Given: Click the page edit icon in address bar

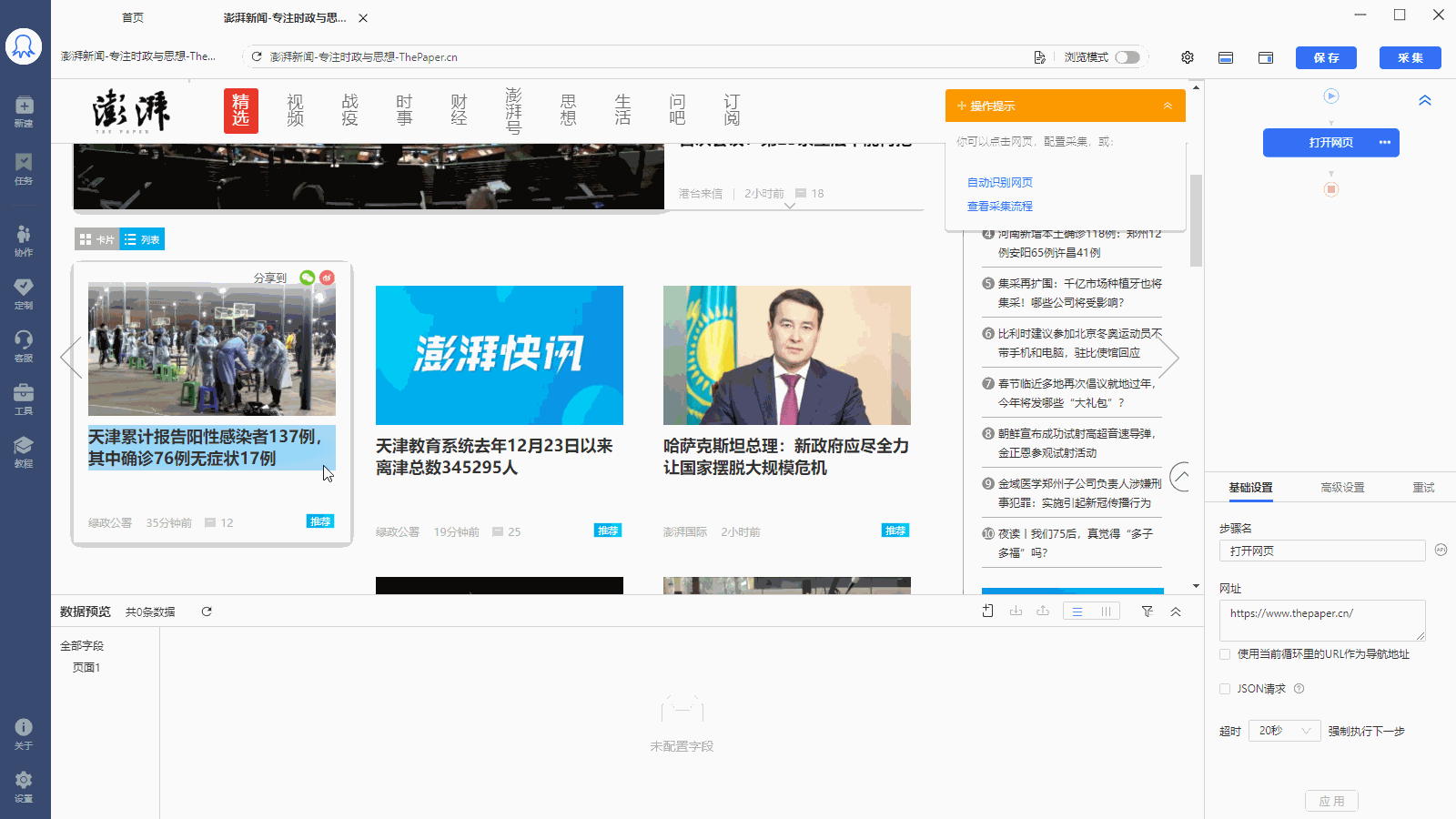Looking at the screenshot, I should [x=1039, y=57].
